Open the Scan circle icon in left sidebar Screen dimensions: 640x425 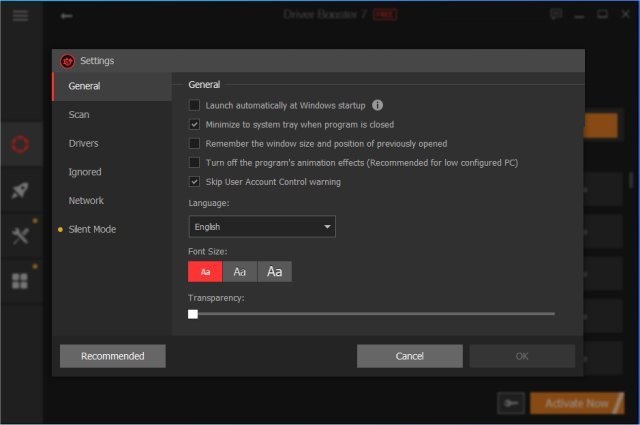coord(20,144)
